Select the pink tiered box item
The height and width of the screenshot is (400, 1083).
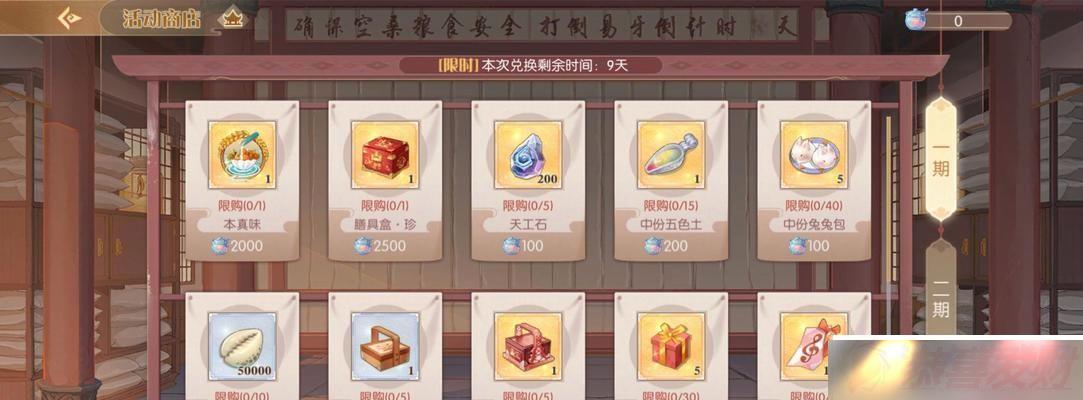click(528, 346)
